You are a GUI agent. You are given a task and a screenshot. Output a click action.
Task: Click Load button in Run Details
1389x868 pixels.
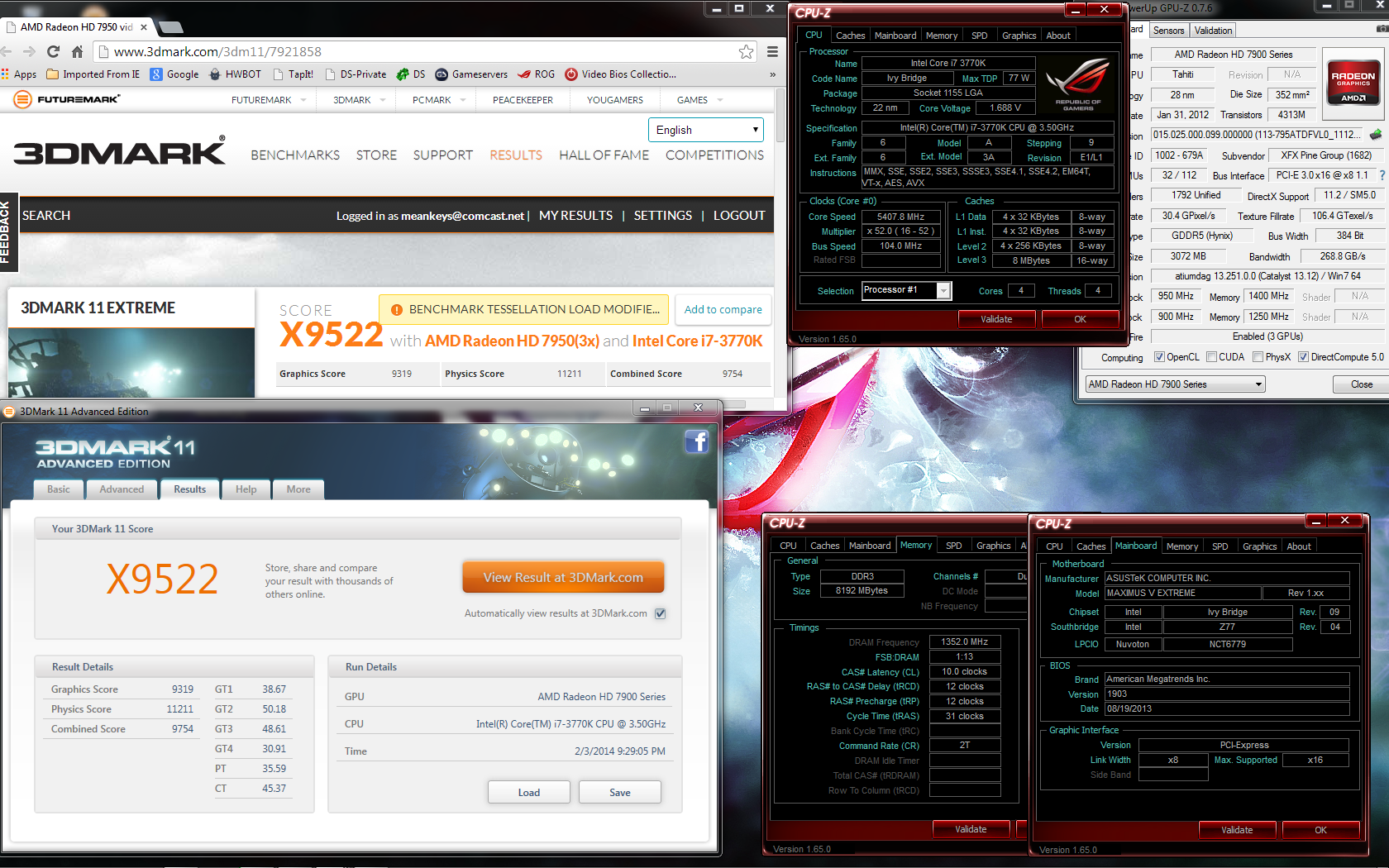529,792
